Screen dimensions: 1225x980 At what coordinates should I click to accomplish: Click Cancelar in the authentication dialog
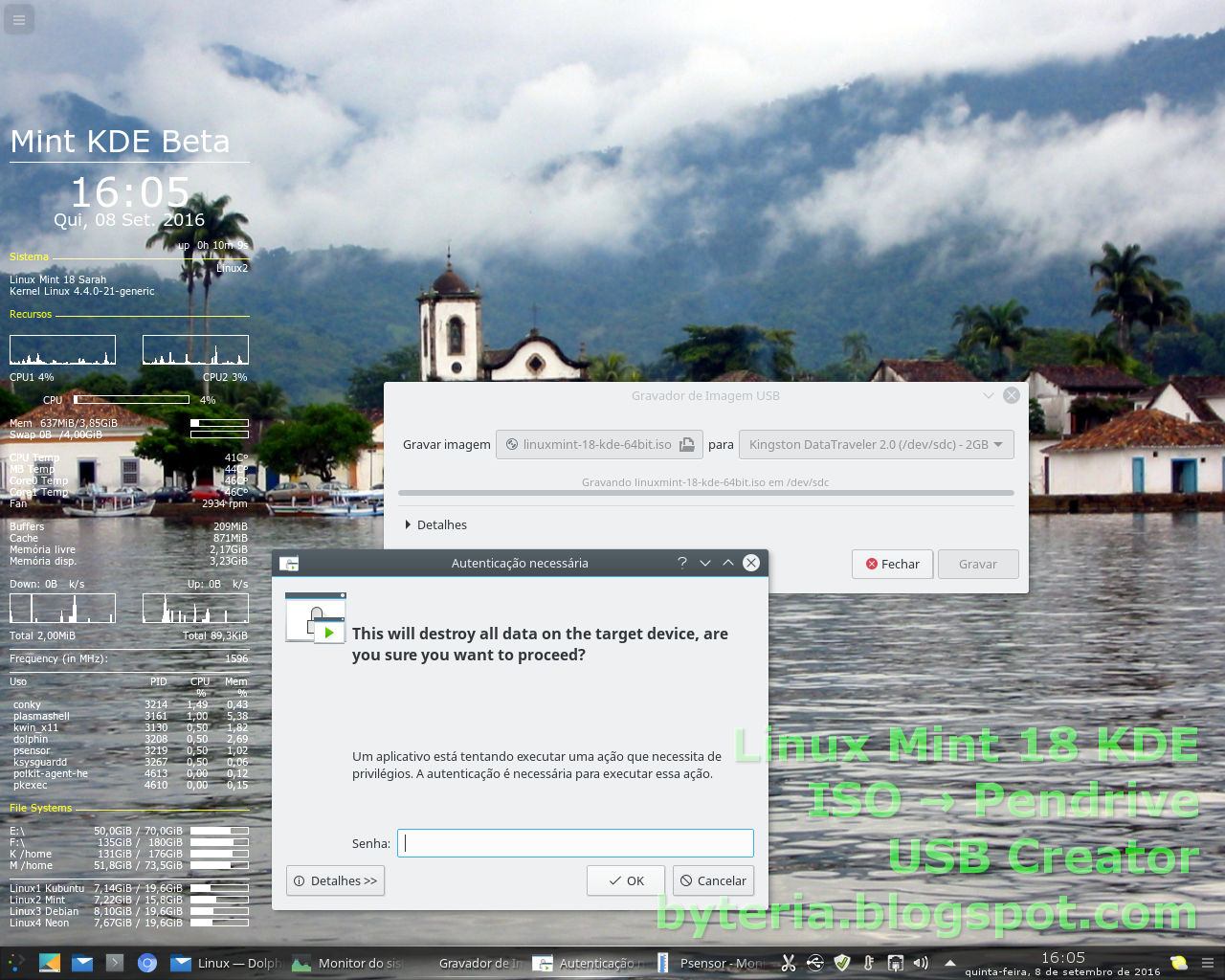713,880
